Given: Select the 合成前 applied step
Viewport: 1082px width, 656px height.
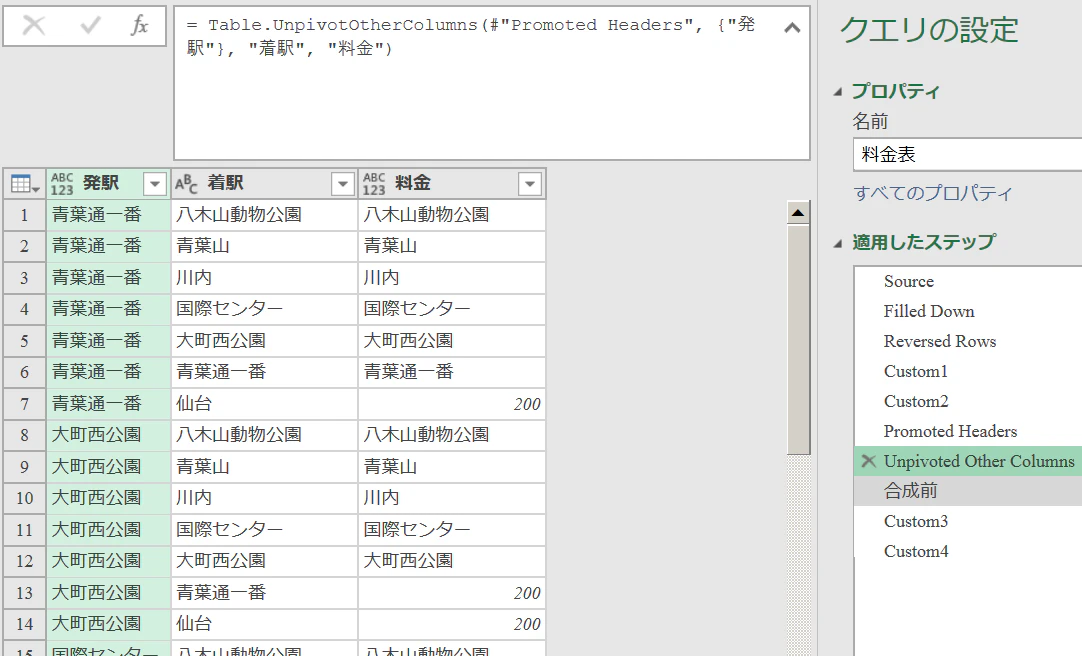Looking at the screenshot, I should point(910,490).
